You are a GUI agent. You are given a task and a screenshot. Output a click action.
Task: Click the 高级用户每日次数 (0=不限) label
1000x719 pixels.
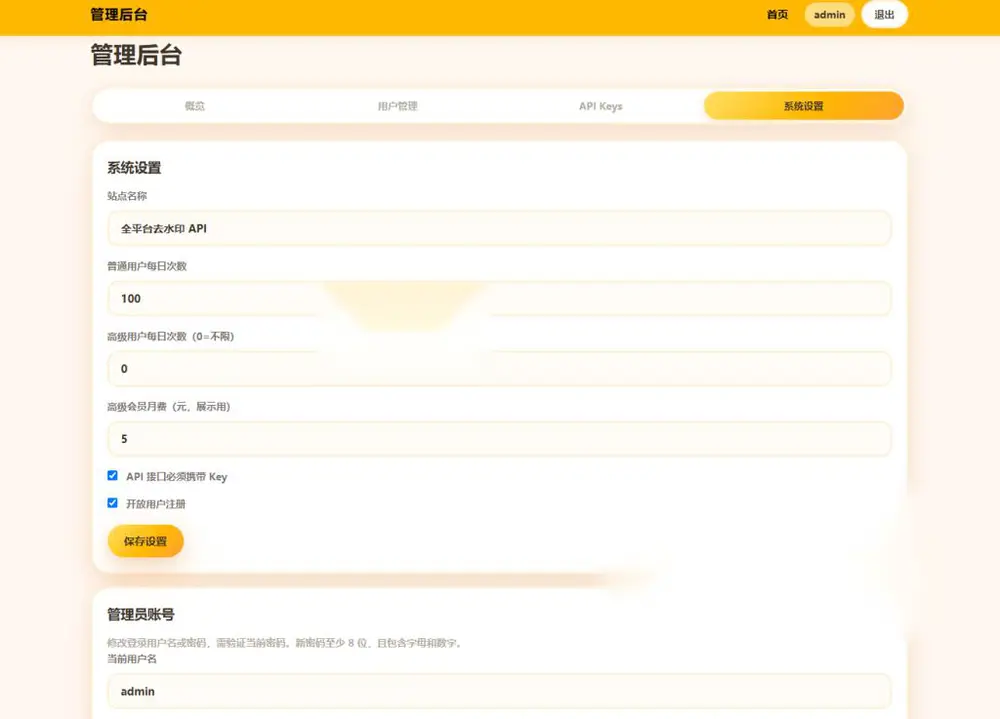pos(171,336)
